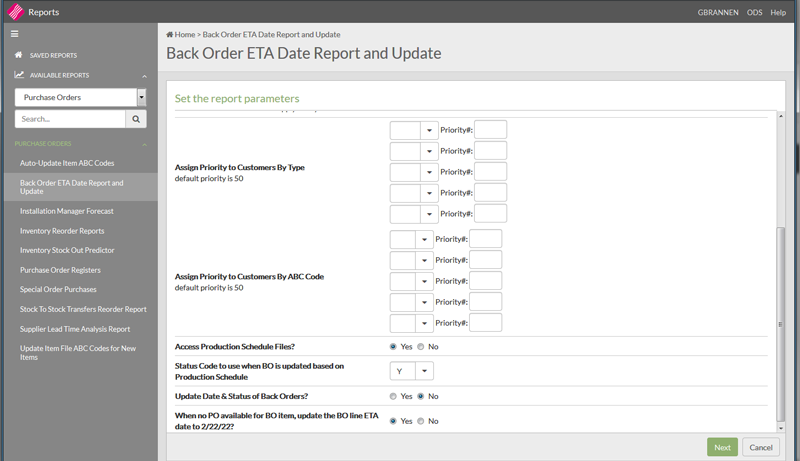
Task: Collapse the Purchase Orders list chevron
Action: point(145,144)
